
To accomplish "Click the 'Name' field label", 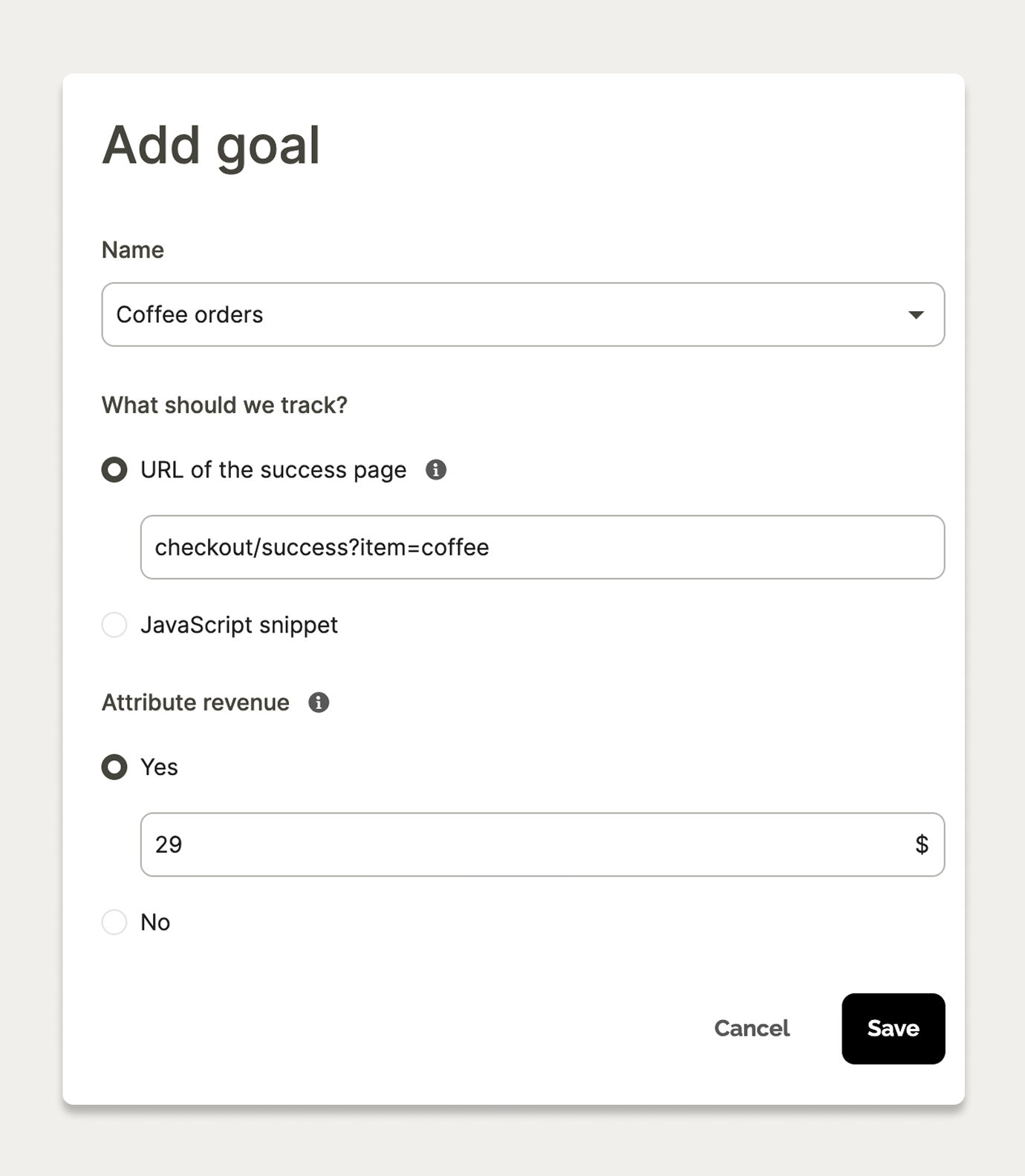I will [133, 250].
